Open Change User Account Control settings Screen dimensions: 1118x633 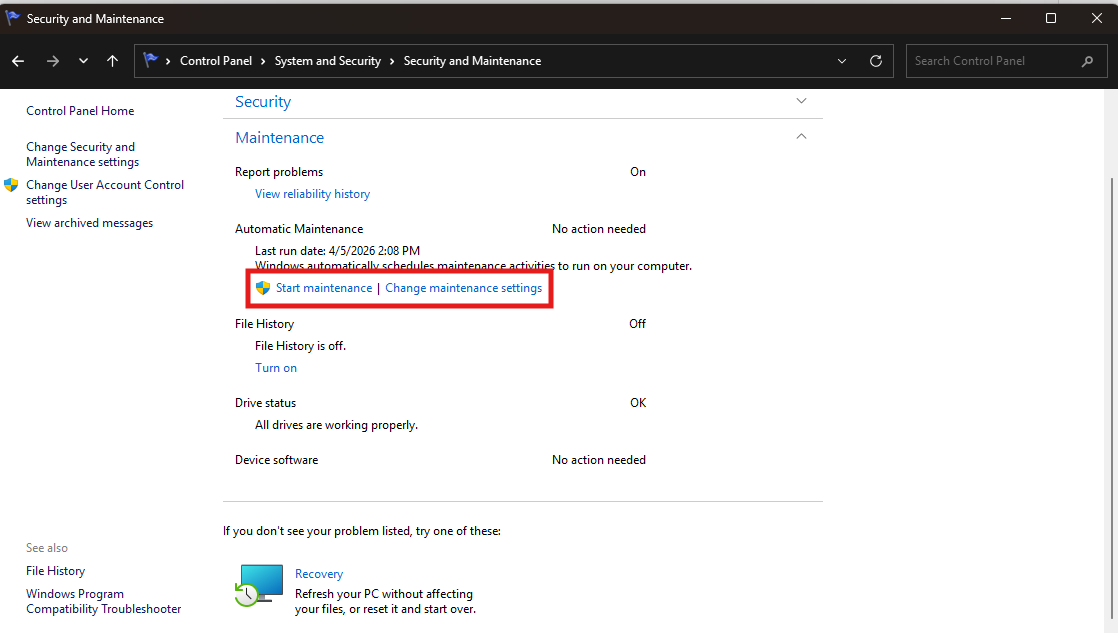105,192
